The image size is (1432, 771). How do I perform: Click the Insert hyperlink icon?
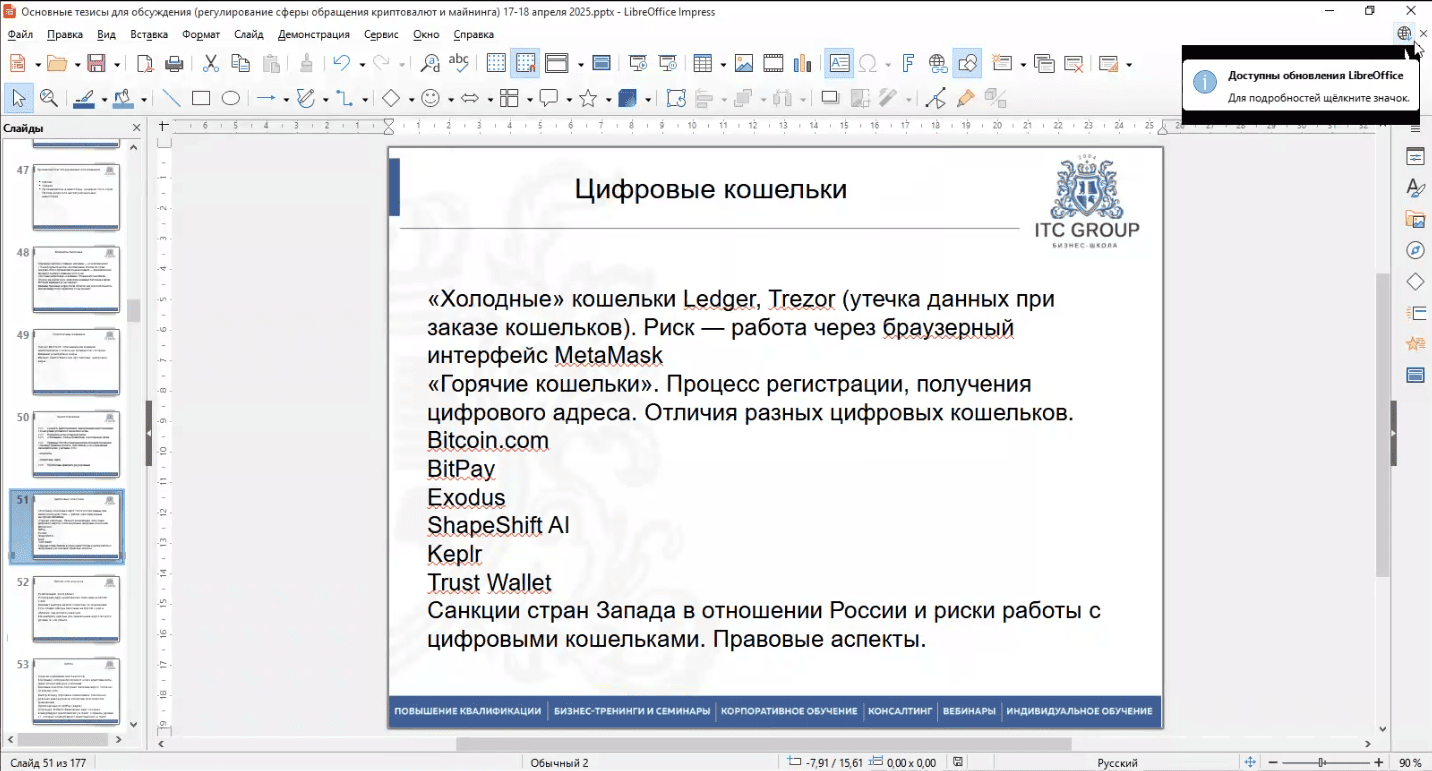[x=937, y=64]
